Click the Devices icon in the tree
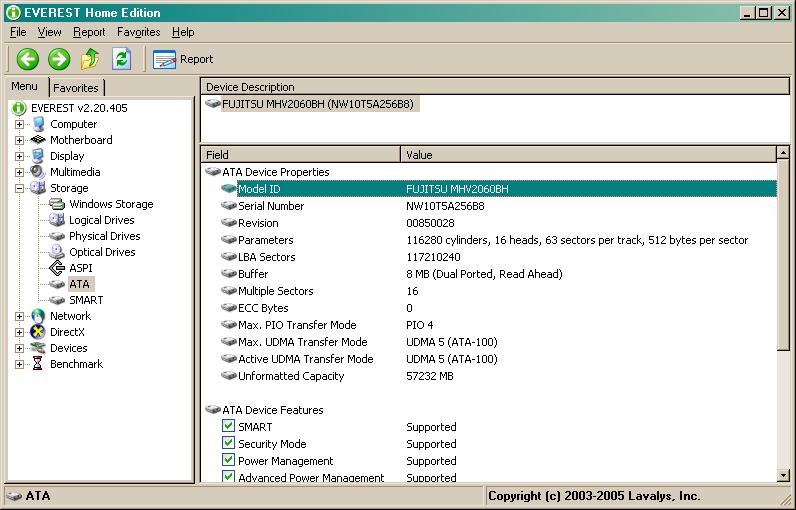The height and width of the screenshot is (510, 796). coord(38,348)
